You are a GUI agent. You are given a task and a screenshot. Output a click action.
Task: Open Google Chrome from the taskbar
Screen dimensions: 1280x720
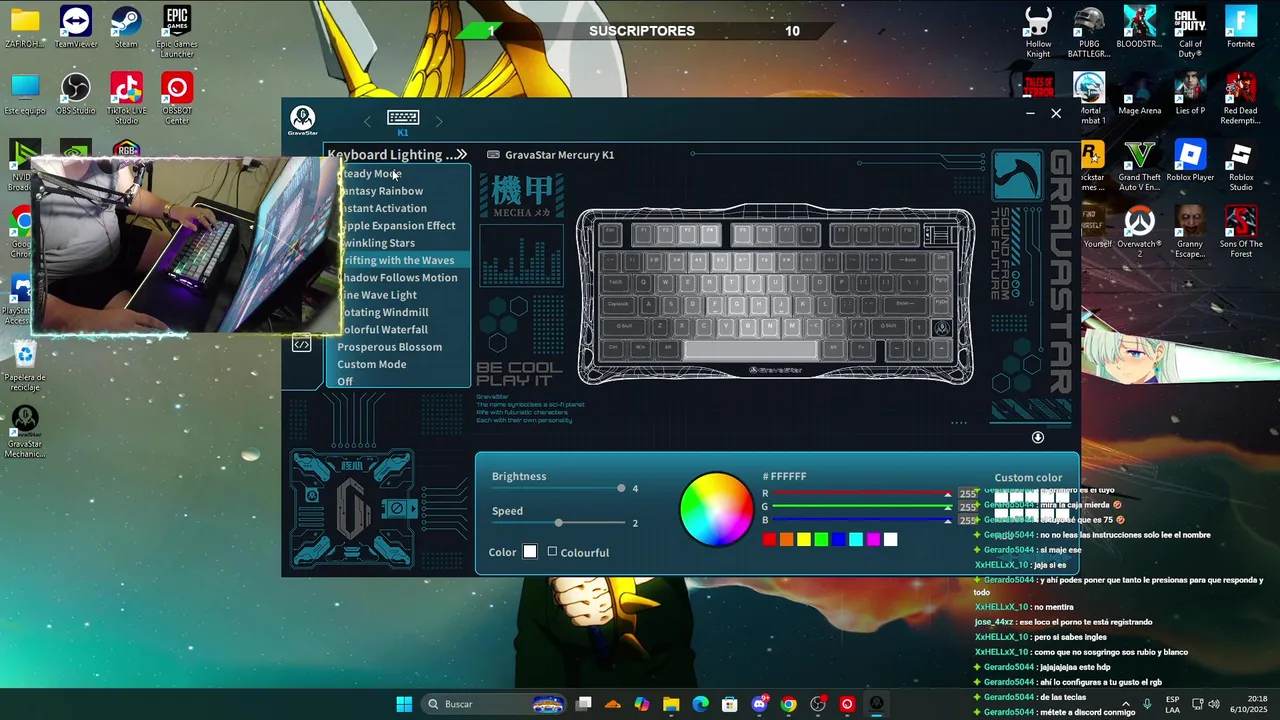[788, 704]
